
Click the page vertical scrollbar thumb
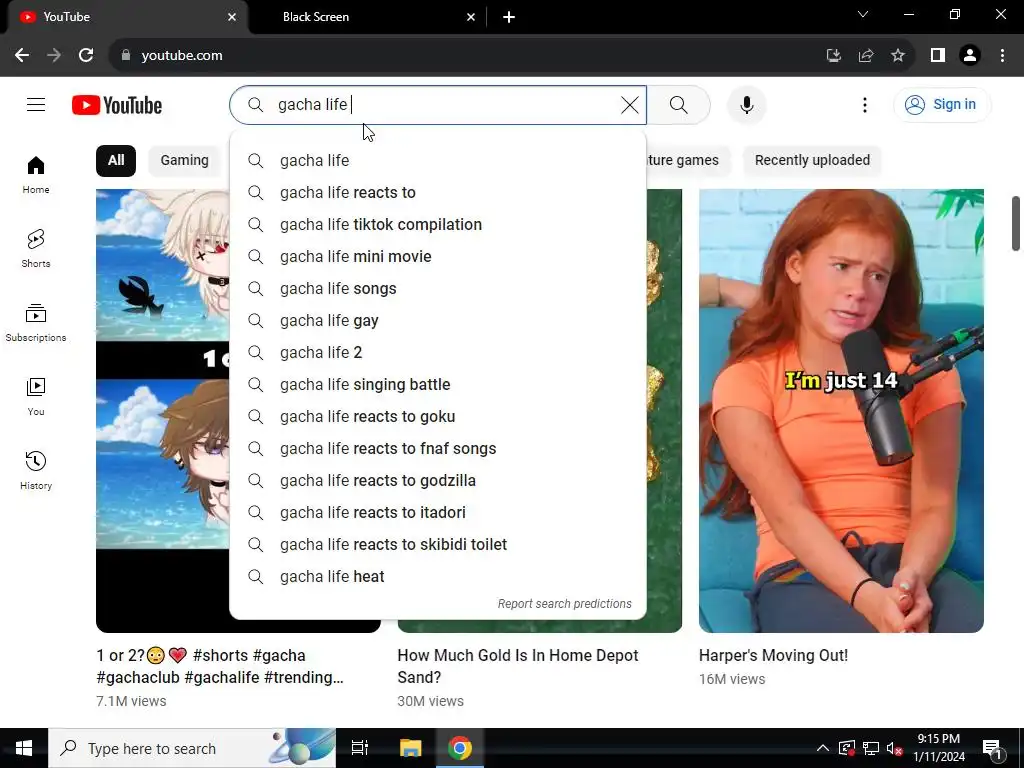1016,223
